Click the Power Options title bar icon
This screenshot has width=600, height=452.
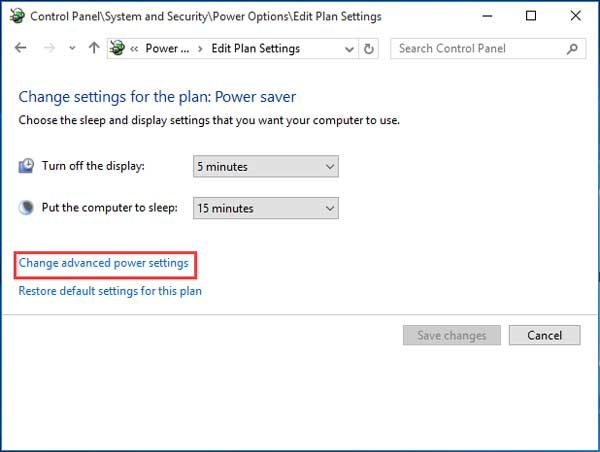coord(17,15)
